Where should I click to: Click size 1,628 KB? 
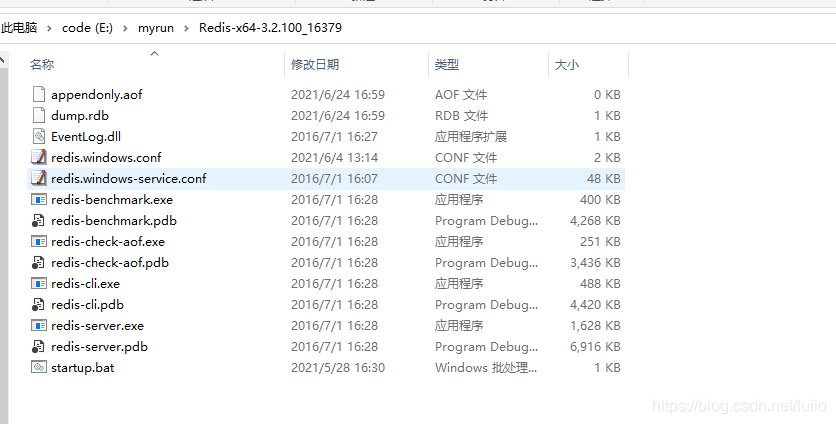tap(596, 325)
